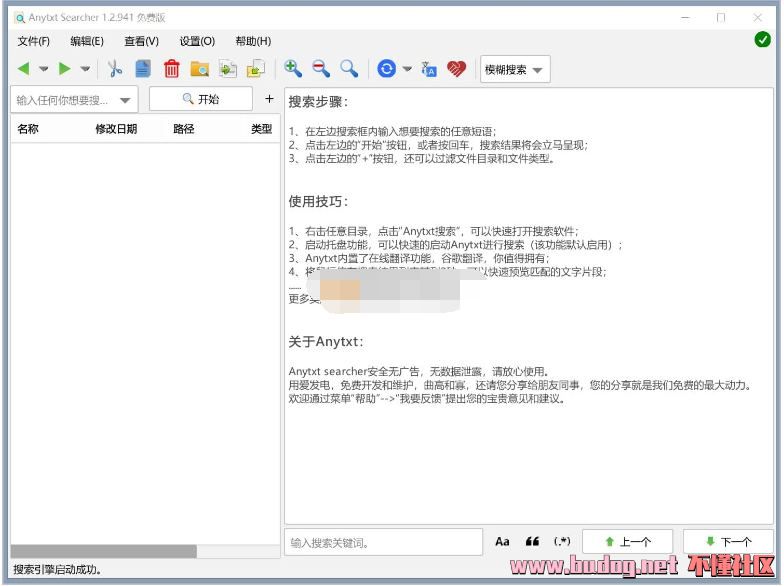
Task: Click the green forward arrow
Action: pos(64,68)
